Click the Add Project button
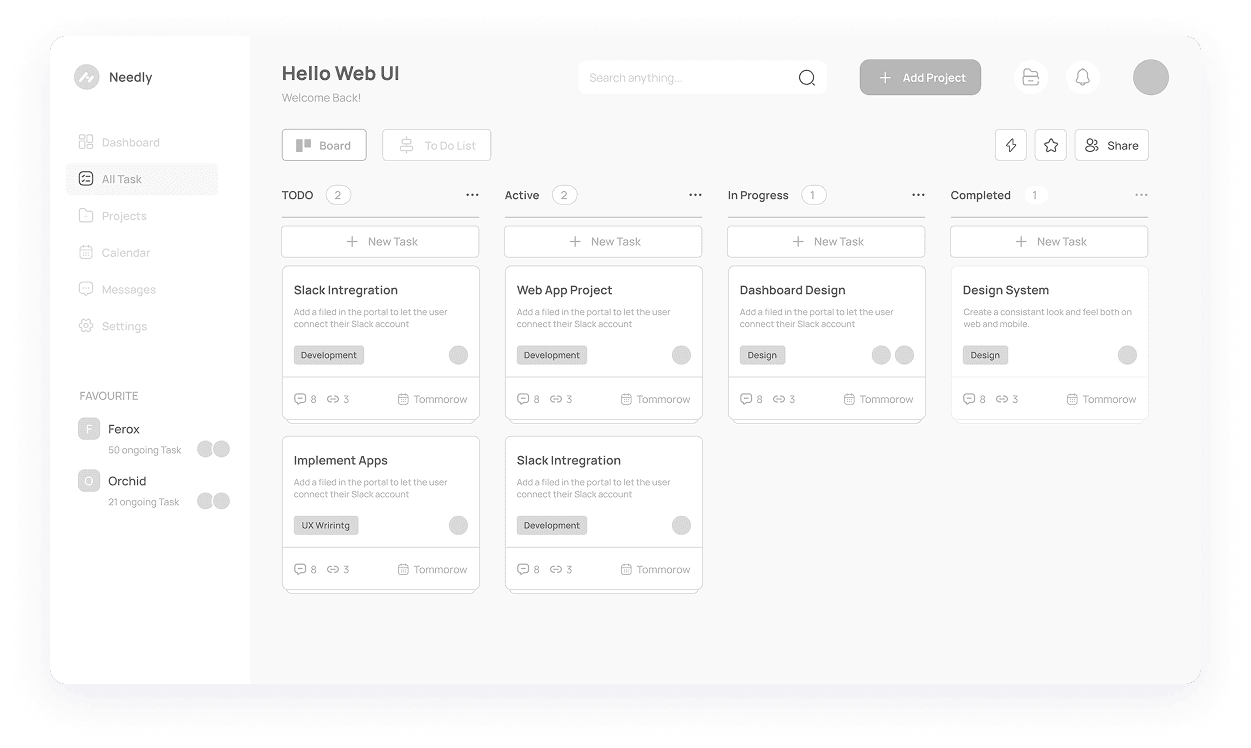Screen dimensions: 1251x748 920,78
